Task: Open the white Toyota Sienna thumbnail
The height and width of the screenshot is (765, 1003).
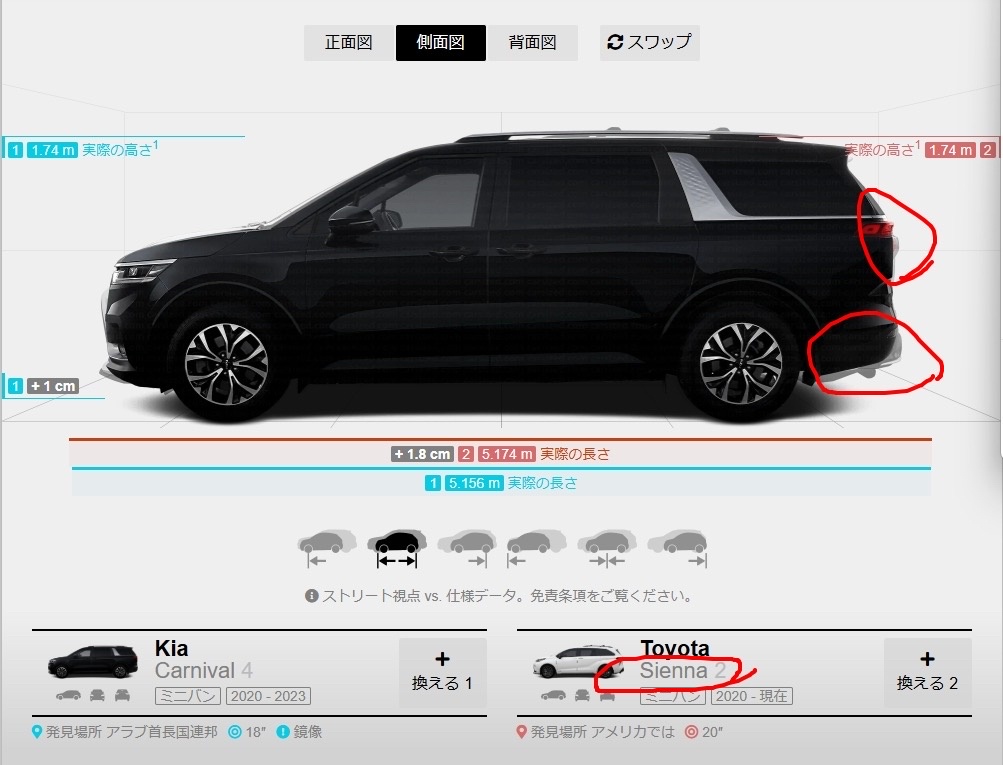Action: (578, 662)
